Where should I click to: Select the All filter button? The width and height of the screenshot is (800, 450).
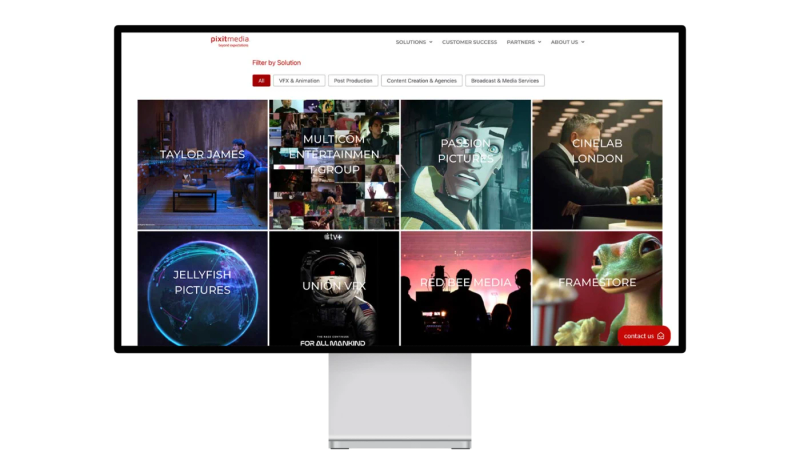click(261, 81)
